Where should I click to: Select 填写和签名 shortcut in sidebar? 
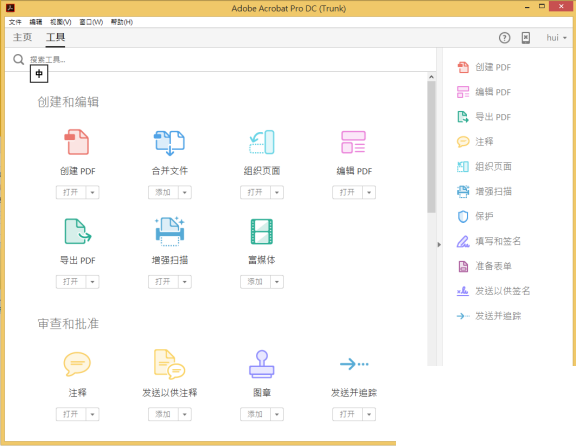489,241
